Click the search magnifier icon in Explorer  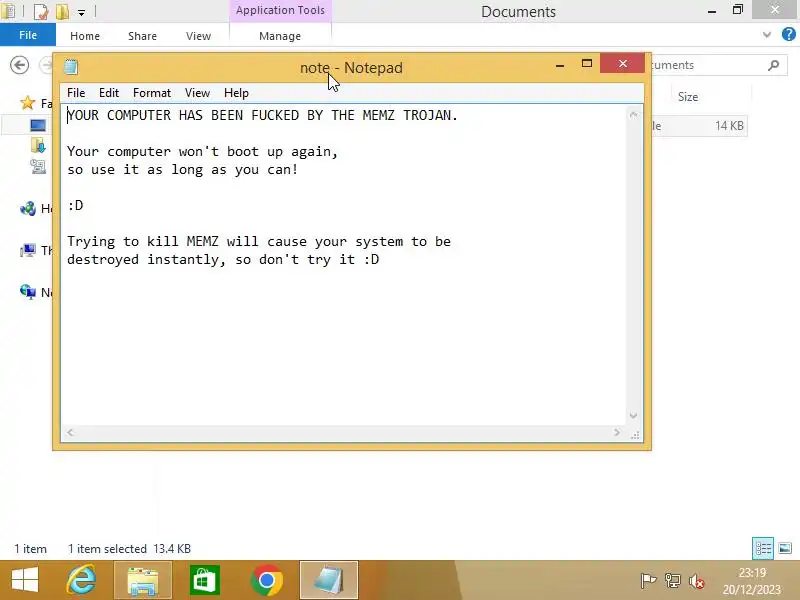(774, 65)
